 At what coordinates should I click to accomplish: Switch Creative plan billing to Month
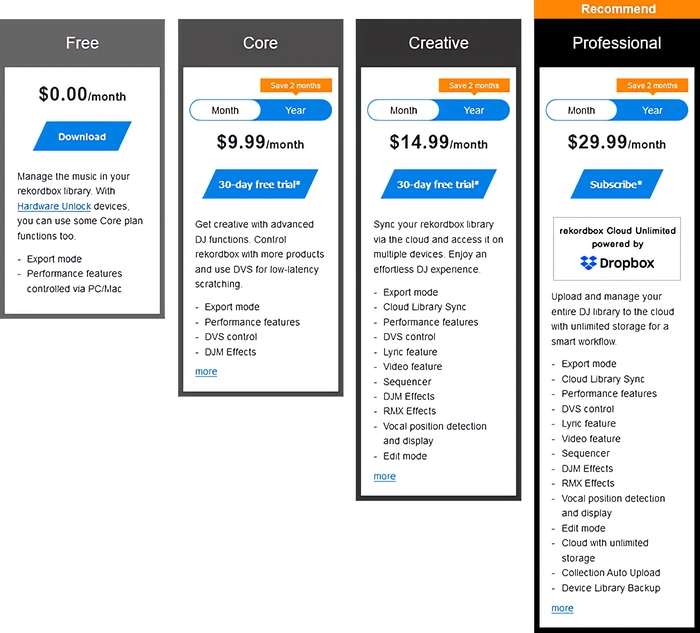point(404,110)
